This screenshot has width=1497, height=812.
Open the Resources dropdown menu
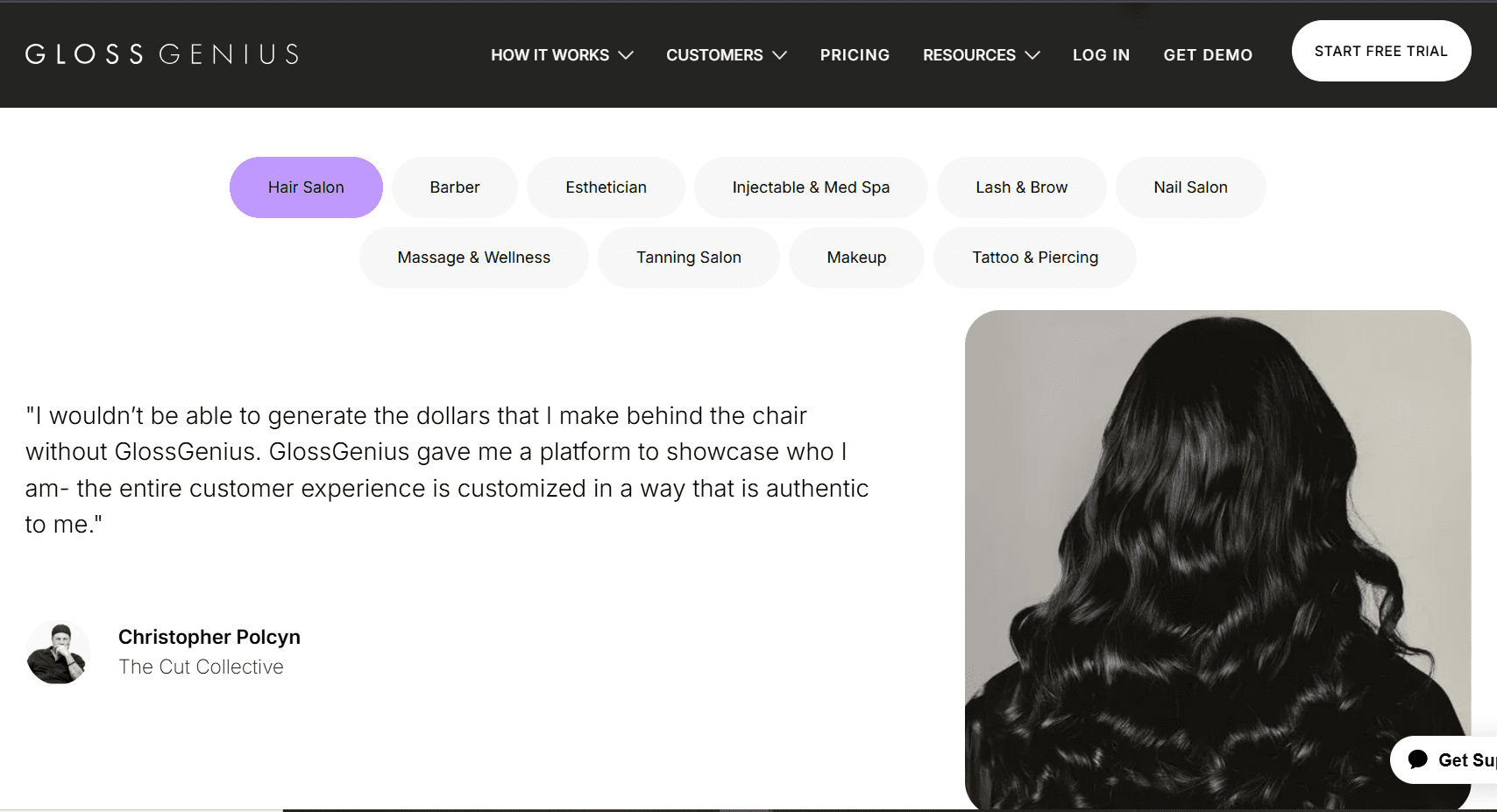[x=981, y=55]
